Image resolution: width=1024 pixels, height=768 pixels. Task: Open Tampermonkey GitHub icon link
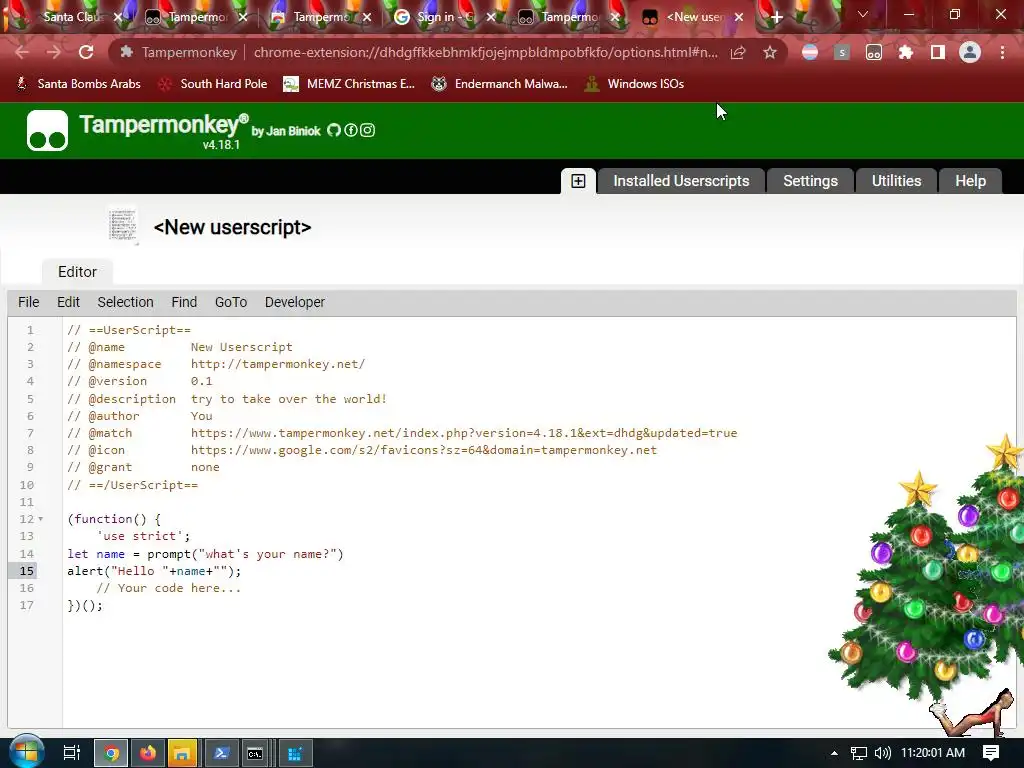pyautogui.click(x=334, y=130)
